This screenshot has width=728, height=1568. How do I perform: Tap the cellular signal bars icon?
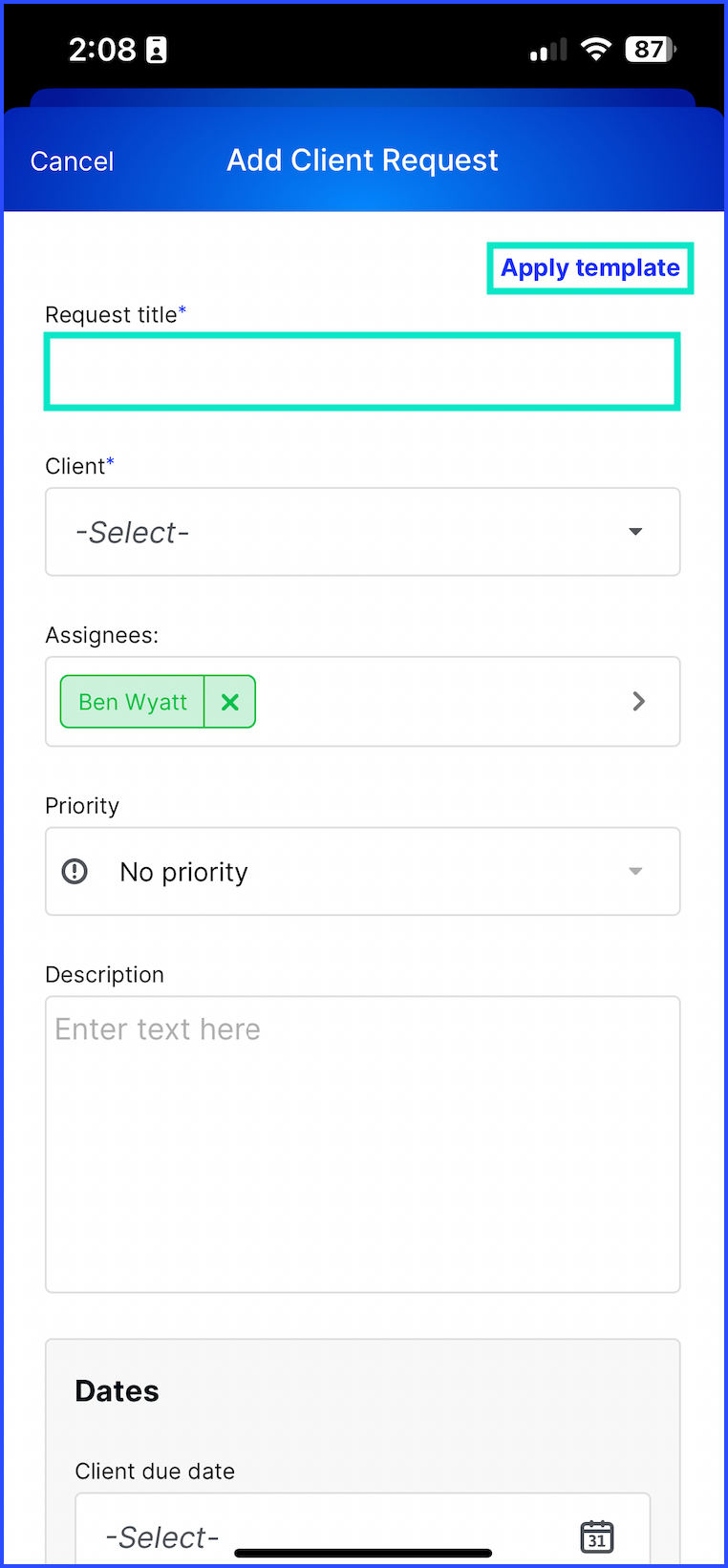click(x=548, y=50)
